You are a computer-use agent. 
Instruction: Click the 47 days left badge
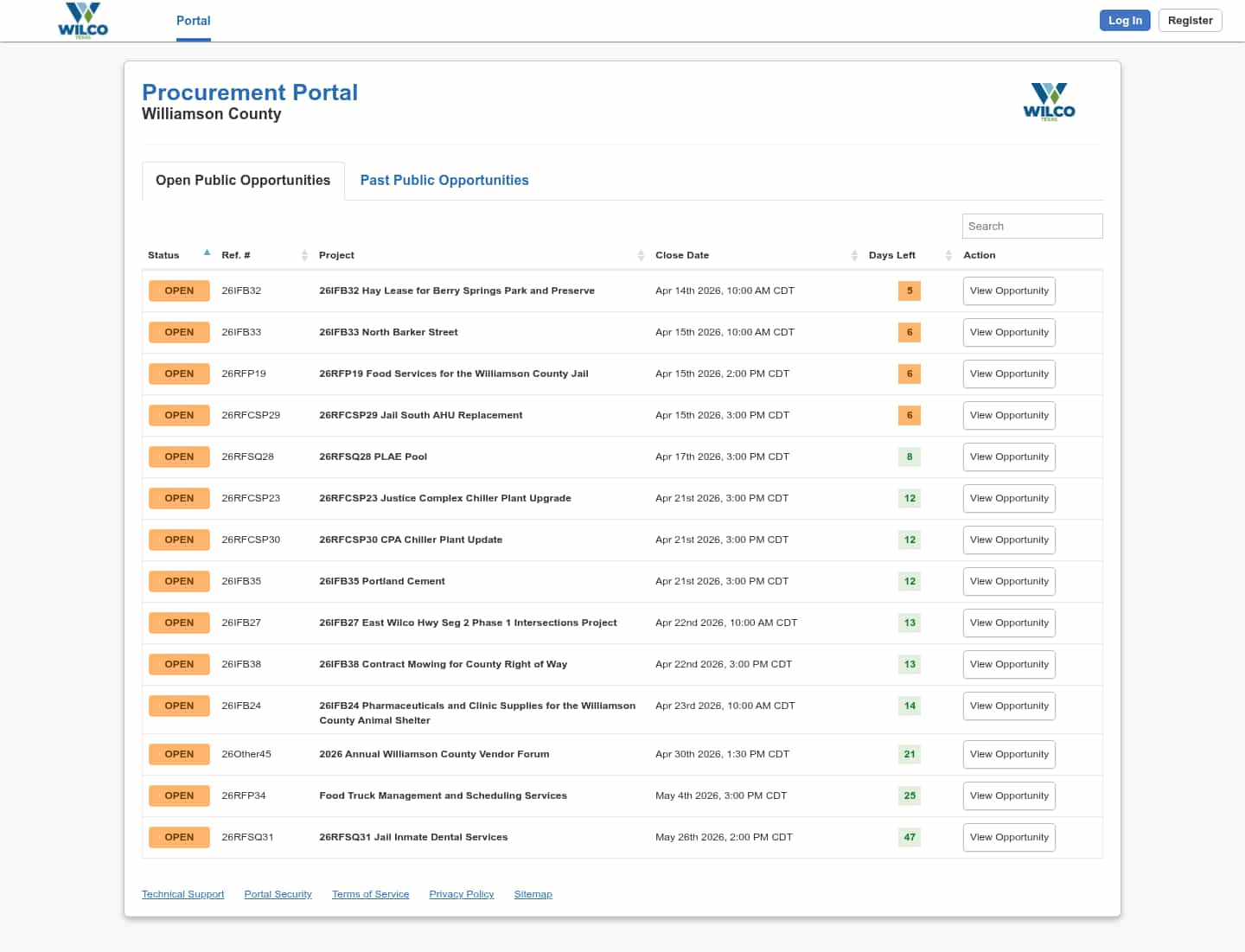coord(910,837)
